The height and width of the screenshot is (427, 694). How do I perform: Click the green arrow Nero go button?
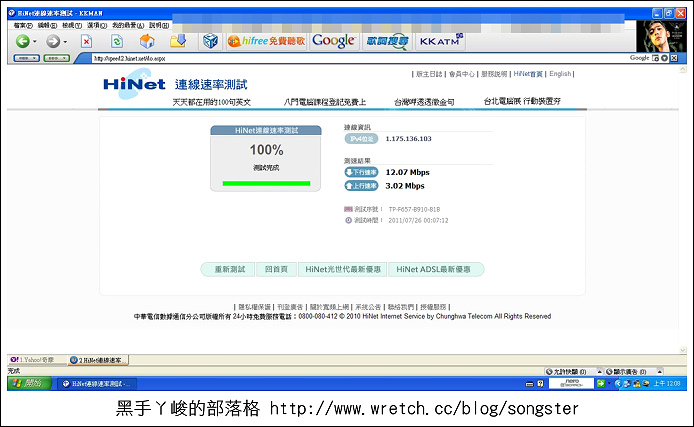pos(601,384)
